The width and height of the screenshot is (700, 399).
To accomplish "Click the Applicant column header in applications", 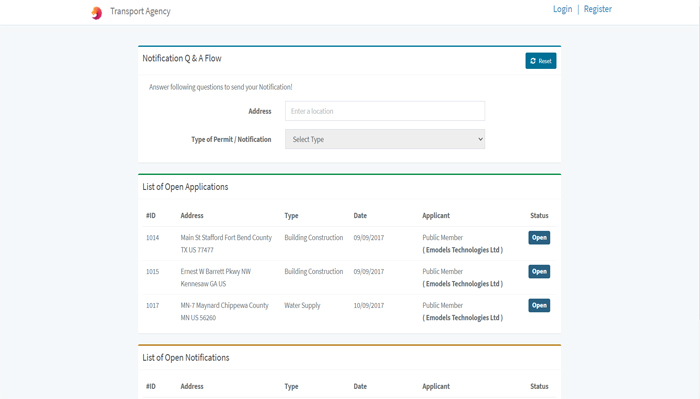I will click(x=436, y=216).
